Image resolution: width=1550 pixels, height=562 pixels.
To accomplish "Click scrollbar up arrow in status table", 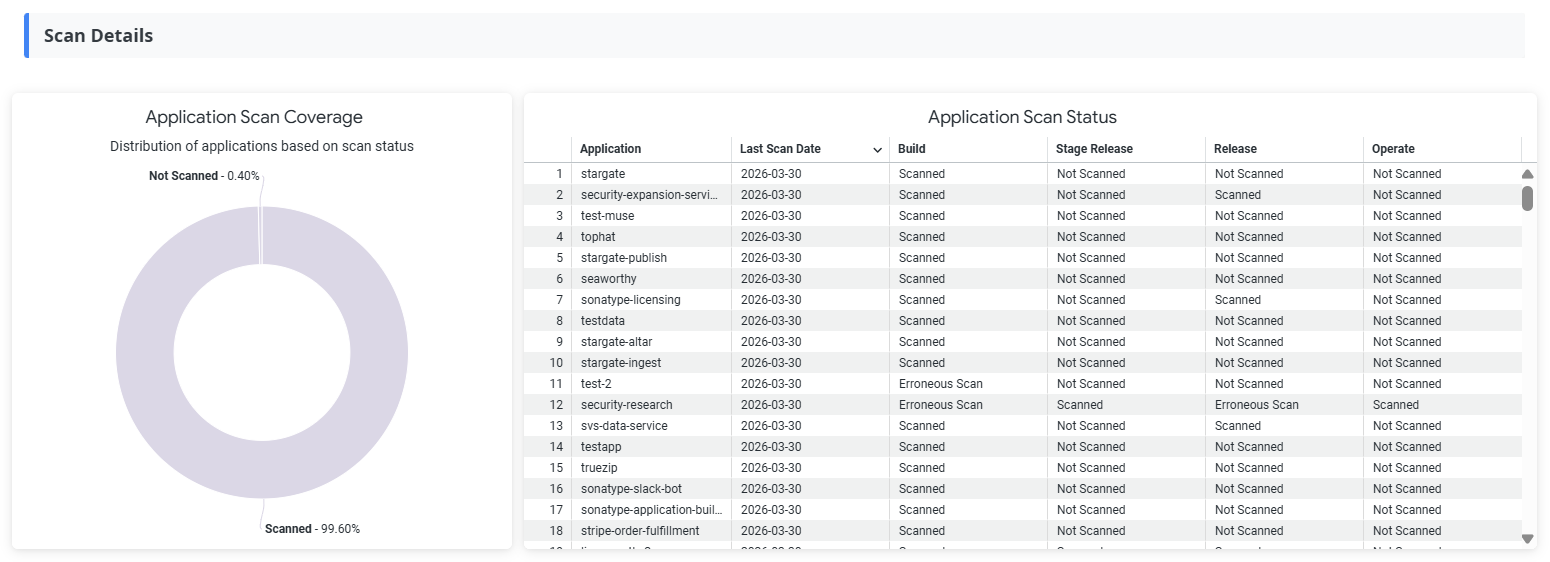I will coord(1527,174).
